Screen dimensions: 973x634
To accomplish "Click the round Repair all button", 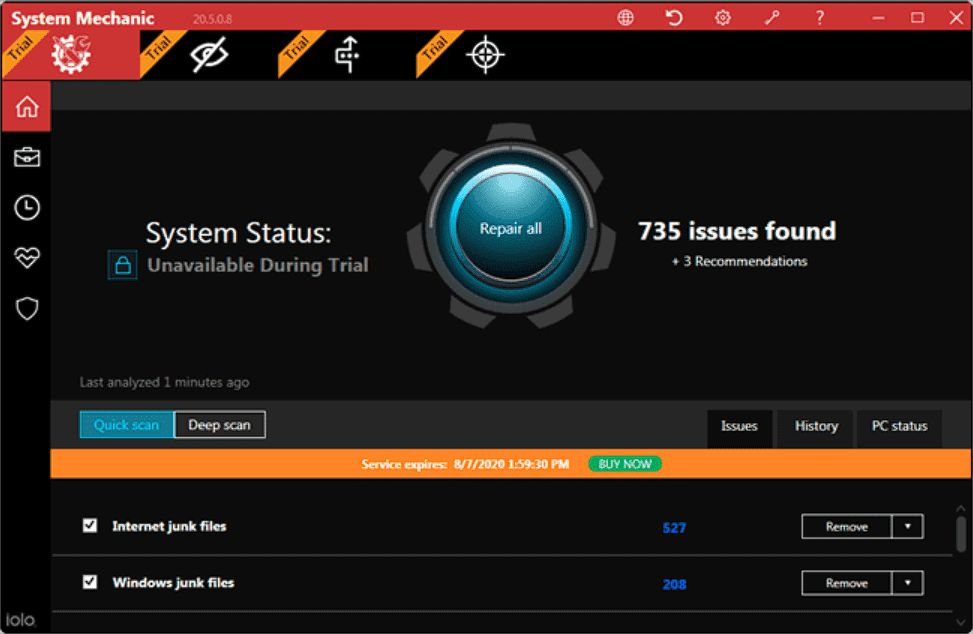I will (x=511, y=228).
